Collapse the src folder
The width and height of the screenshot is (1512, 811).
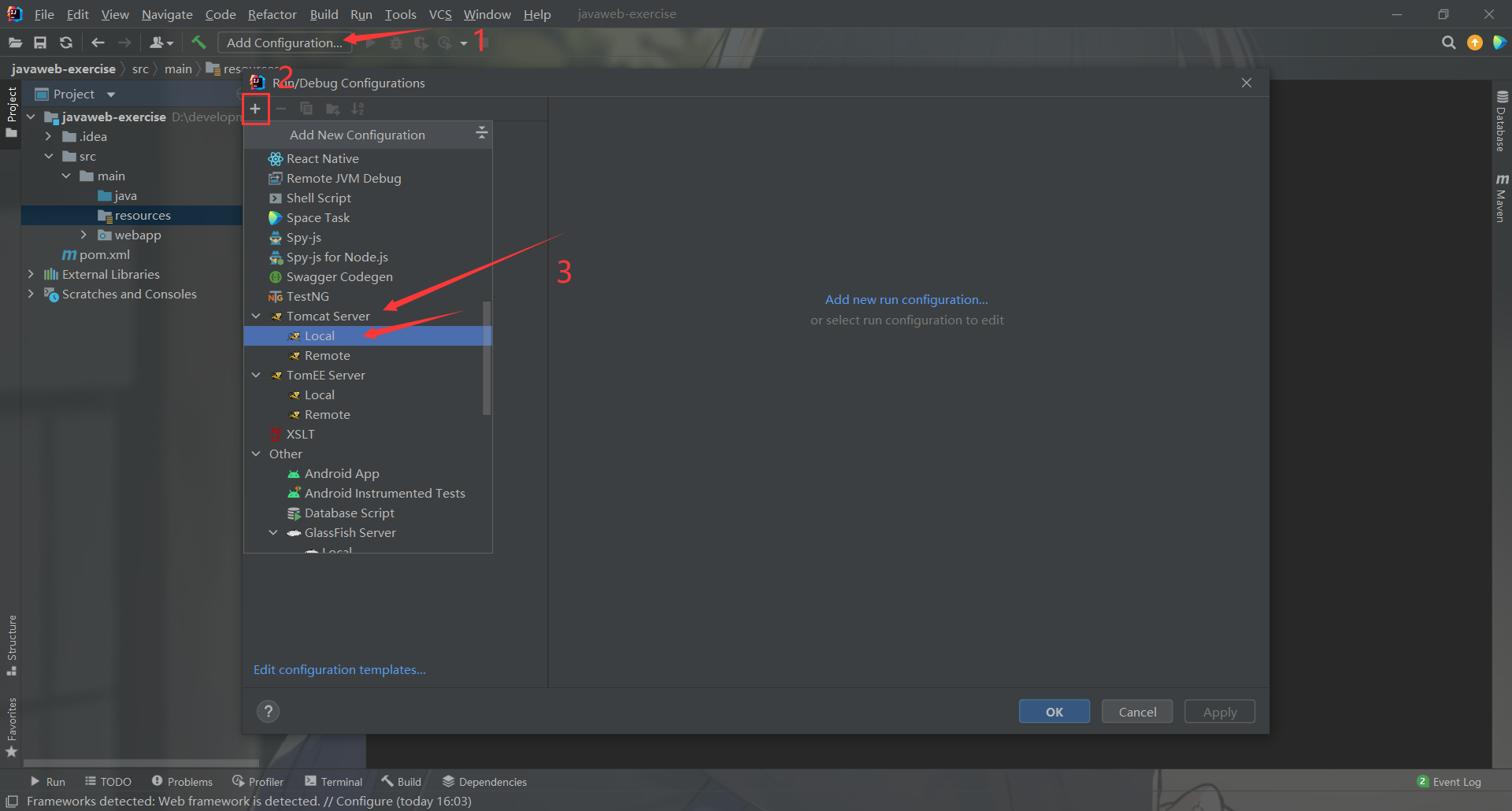pyautogui.click(x=49, y=156)
